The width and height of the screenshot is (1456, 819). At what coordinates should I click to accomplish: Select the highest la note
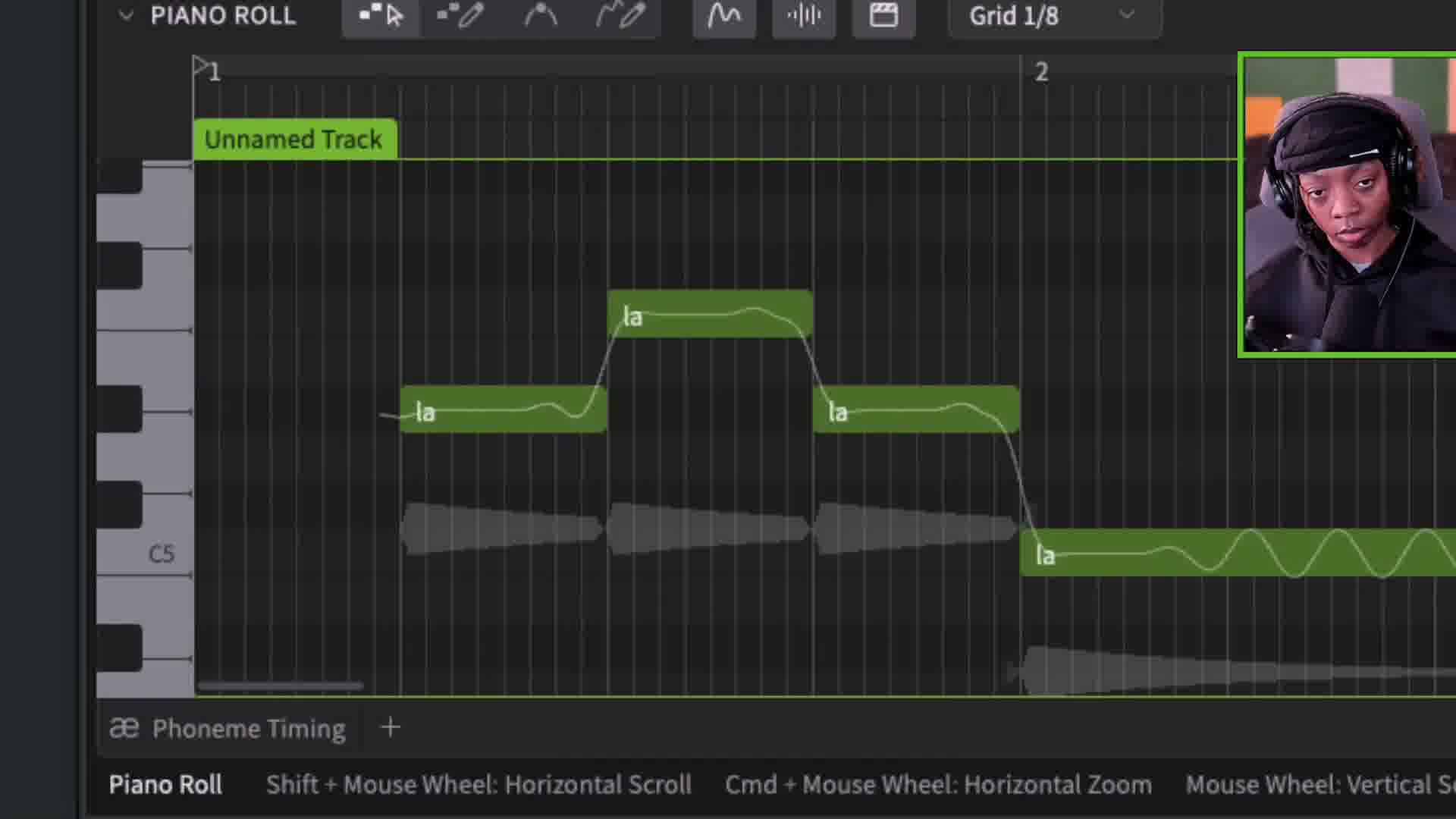[x=710, y=314]
